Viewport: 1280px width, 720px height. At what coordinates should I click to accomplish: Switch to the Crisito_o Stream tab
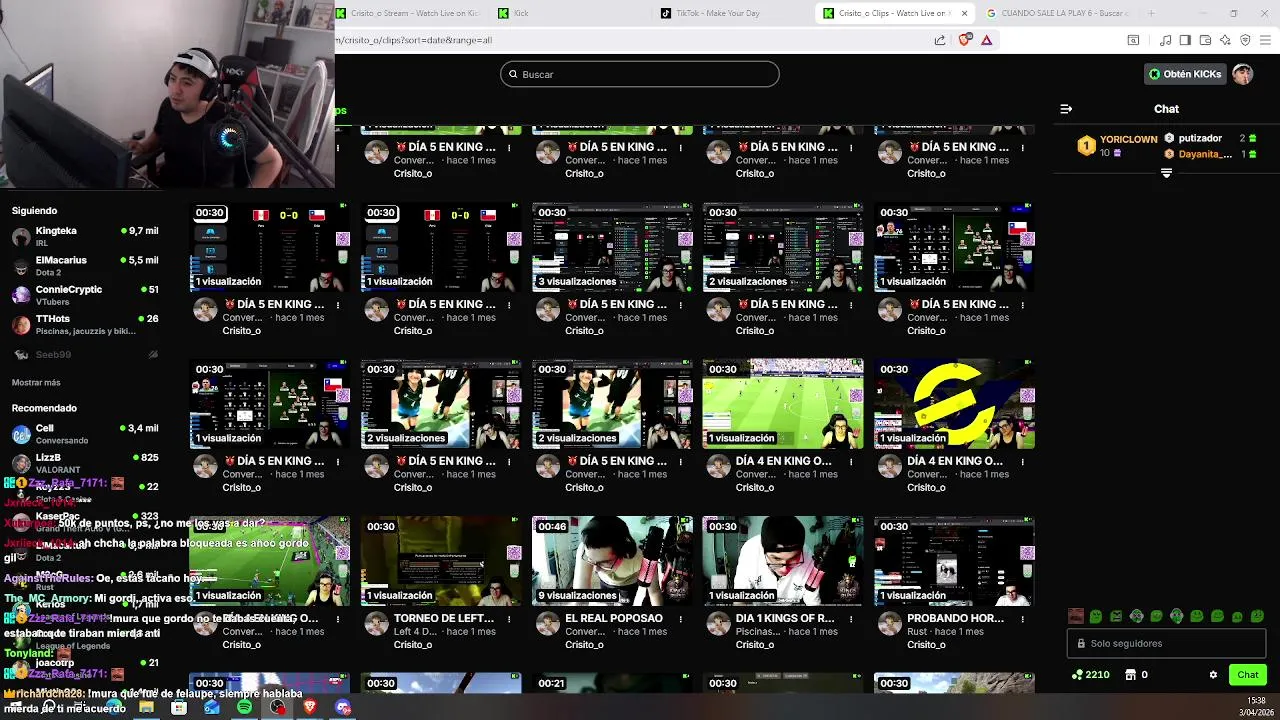click(x=408, y=13)
